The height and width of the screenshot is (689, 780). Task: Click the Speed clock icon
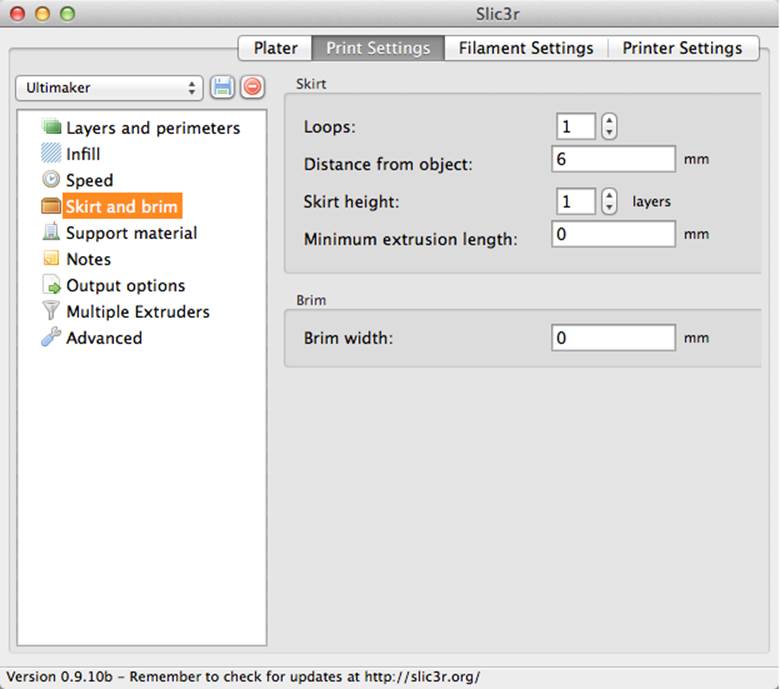(x=51, y=180)
